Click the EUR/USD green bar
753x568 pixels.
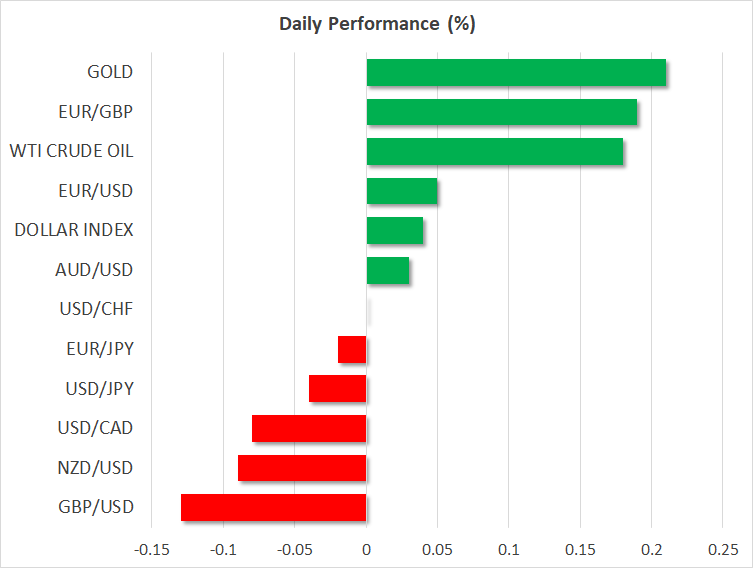click(402, 191)
